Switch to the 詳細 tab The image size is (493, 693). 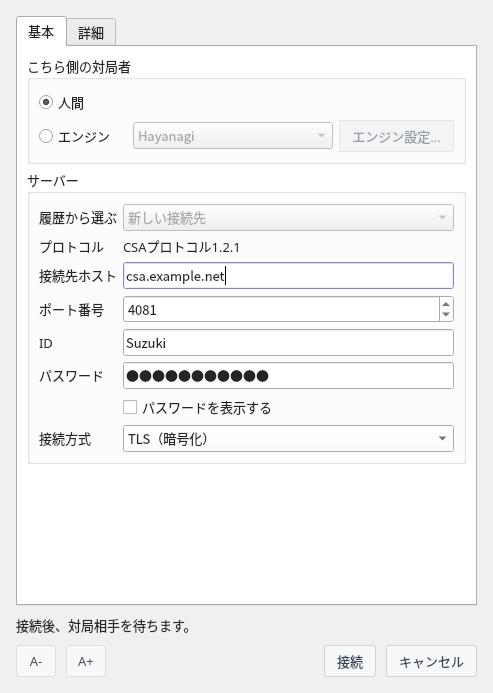coord(91,32)
